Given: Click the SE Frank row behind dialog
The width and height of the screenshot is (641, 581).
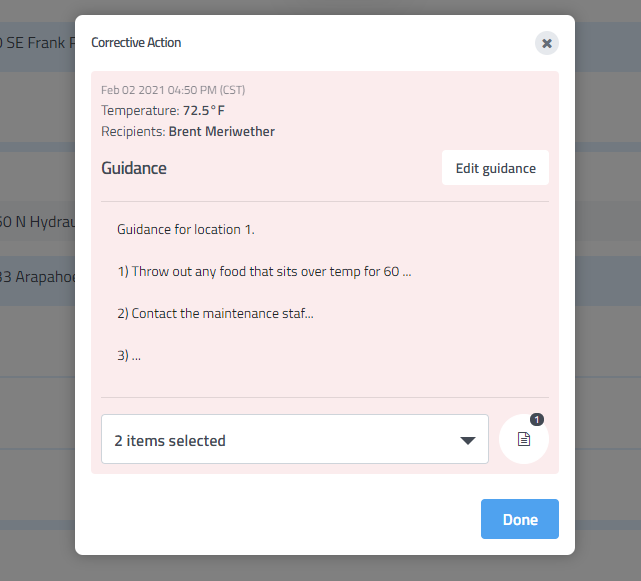Looking at the screenshot, I should 37,43.
